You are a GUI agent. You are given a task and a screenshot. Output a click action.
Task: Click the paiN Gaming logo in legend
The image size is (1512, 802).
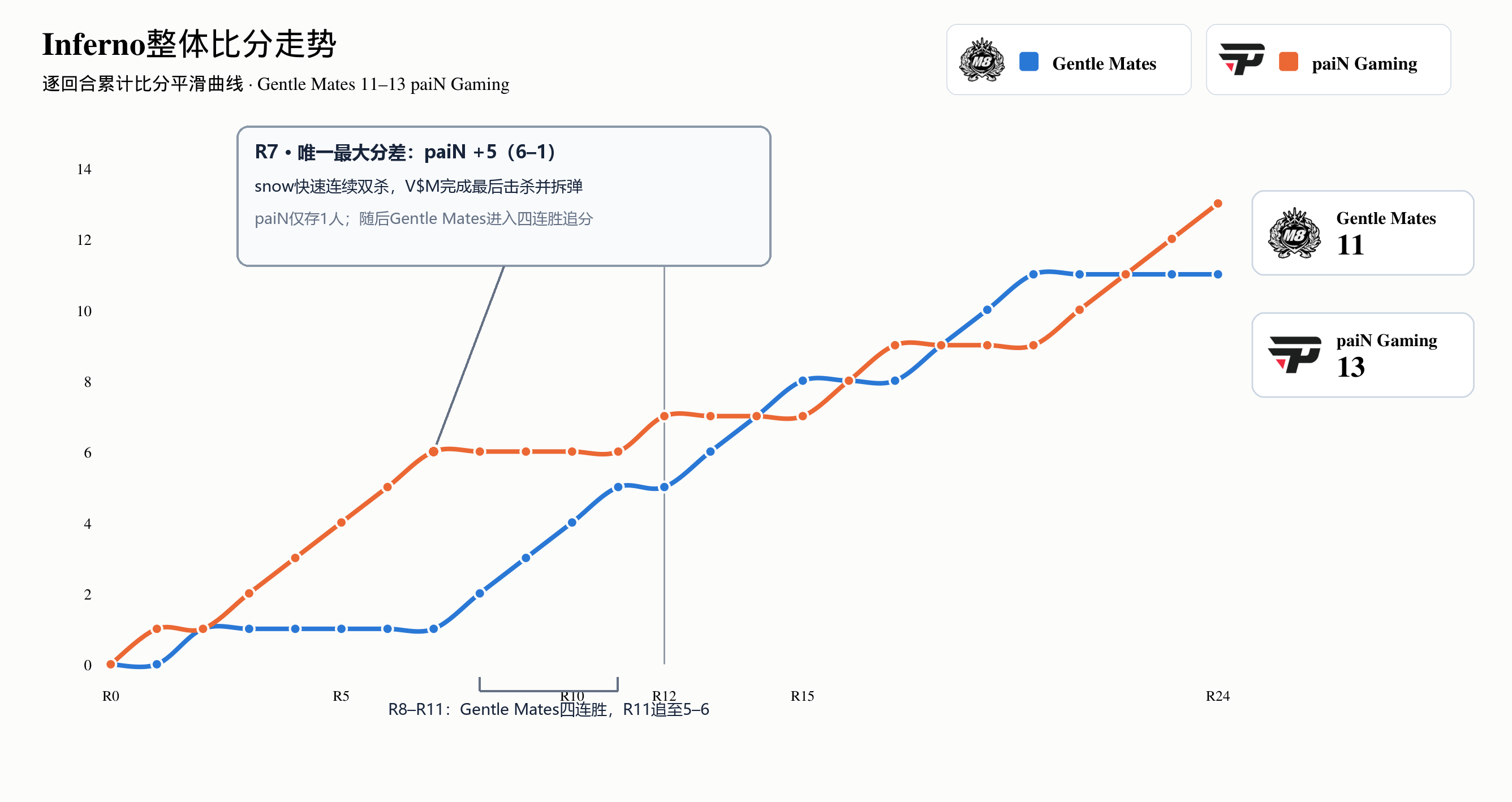pos(1242,59)
